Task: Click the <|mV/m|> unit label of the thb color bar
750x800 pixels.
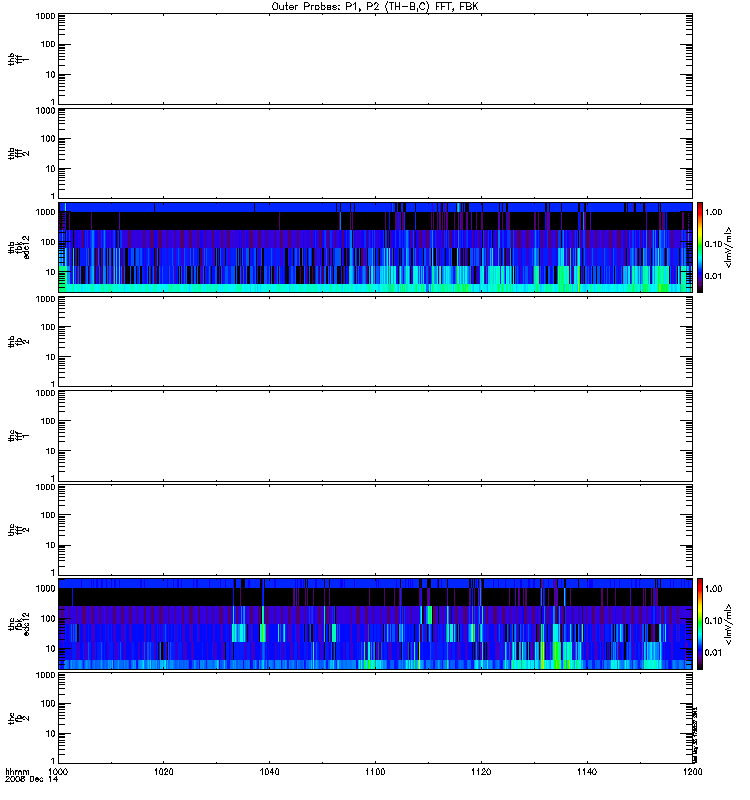Action: click(729, 247)
